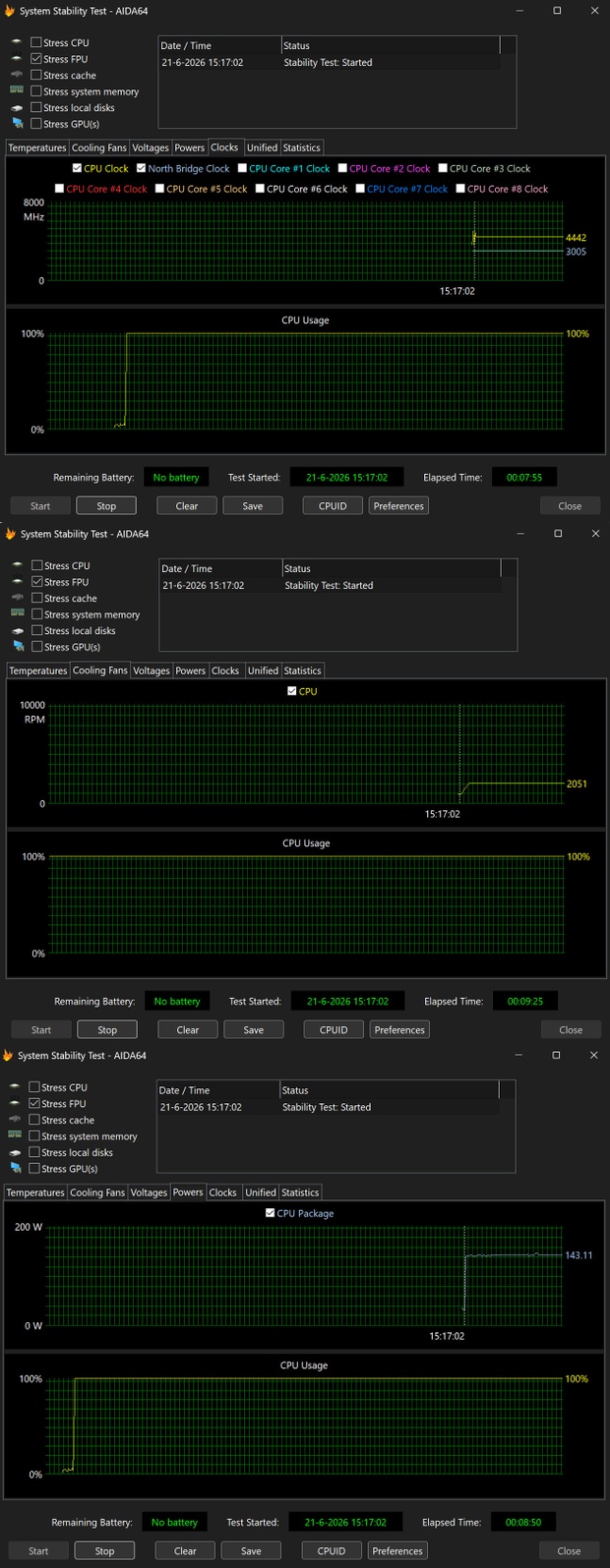Click the Stress FPU icon in the Clocks window

(x=17, y=59)
